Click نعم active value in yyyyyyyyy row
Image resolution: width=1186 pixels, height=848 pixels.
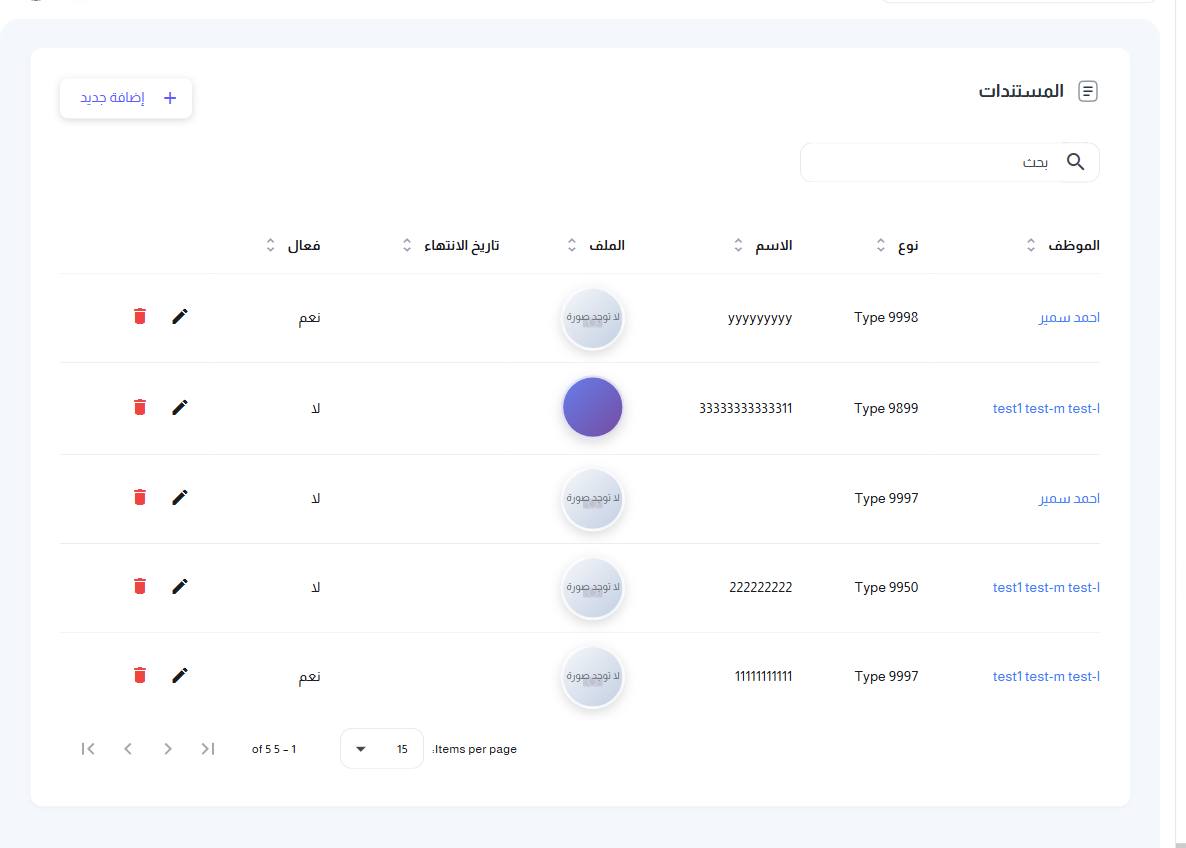click(x=309, y=318)
